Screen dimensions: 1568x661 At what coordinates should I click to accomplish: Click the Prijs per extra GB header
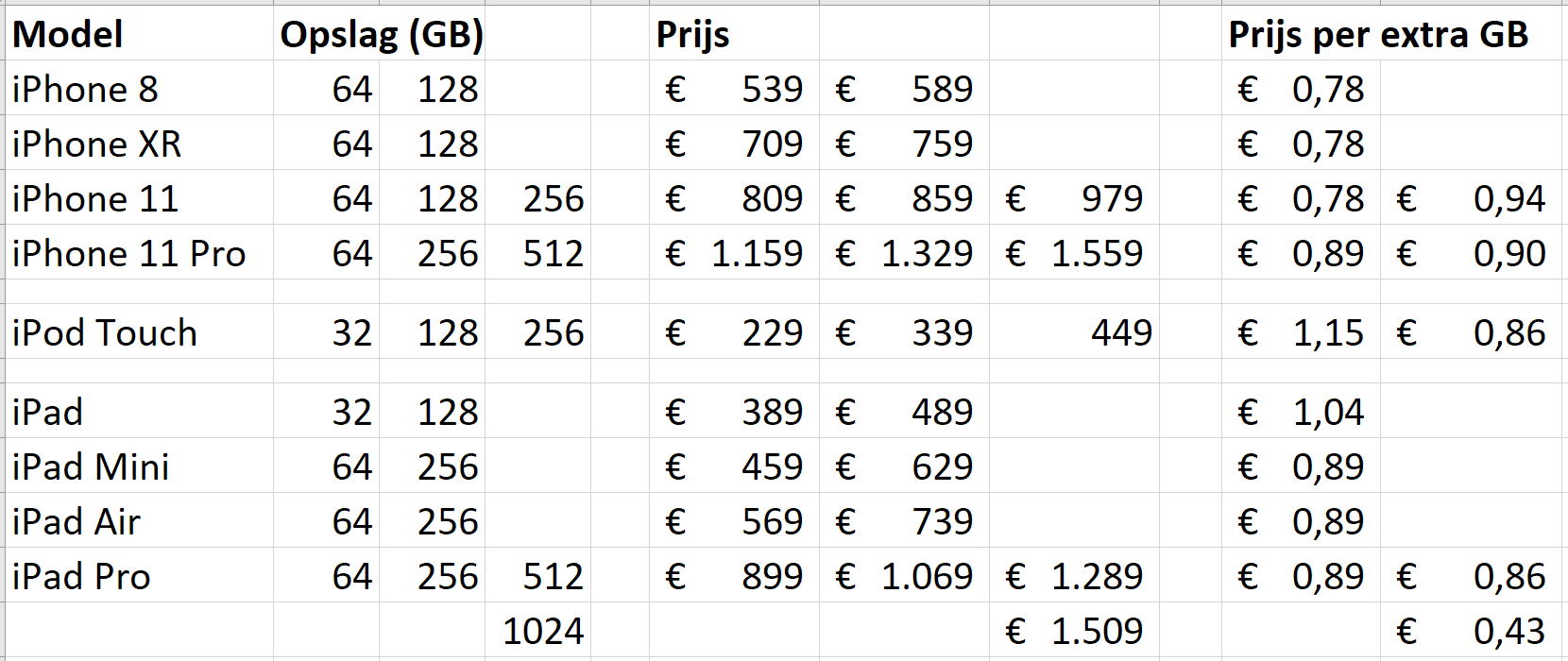coord(1378,35)
